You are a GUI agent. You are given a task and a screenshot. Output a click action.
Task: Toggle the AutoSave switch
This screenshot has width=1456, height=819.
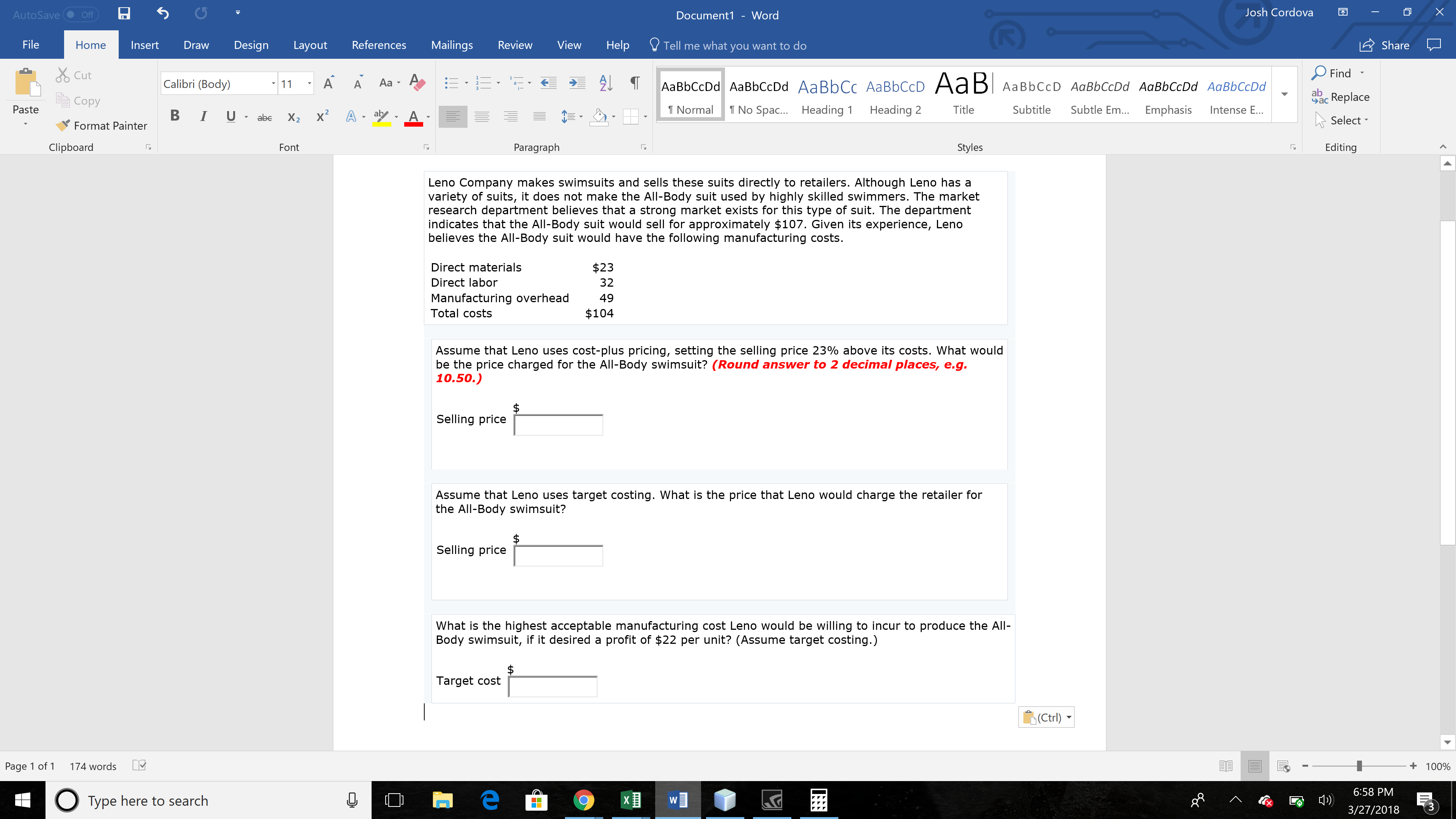[x=82, y=15]
